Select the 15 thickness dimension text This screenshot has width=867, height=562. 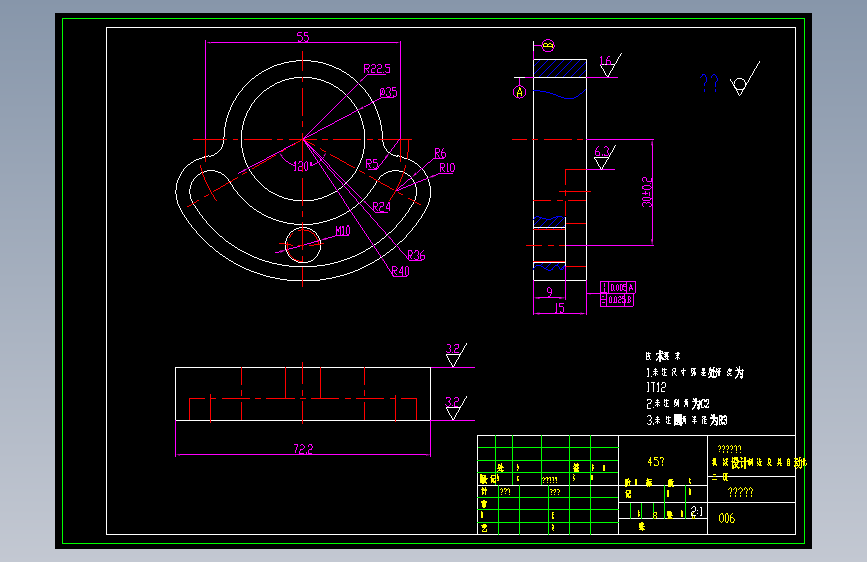(560, 308)
